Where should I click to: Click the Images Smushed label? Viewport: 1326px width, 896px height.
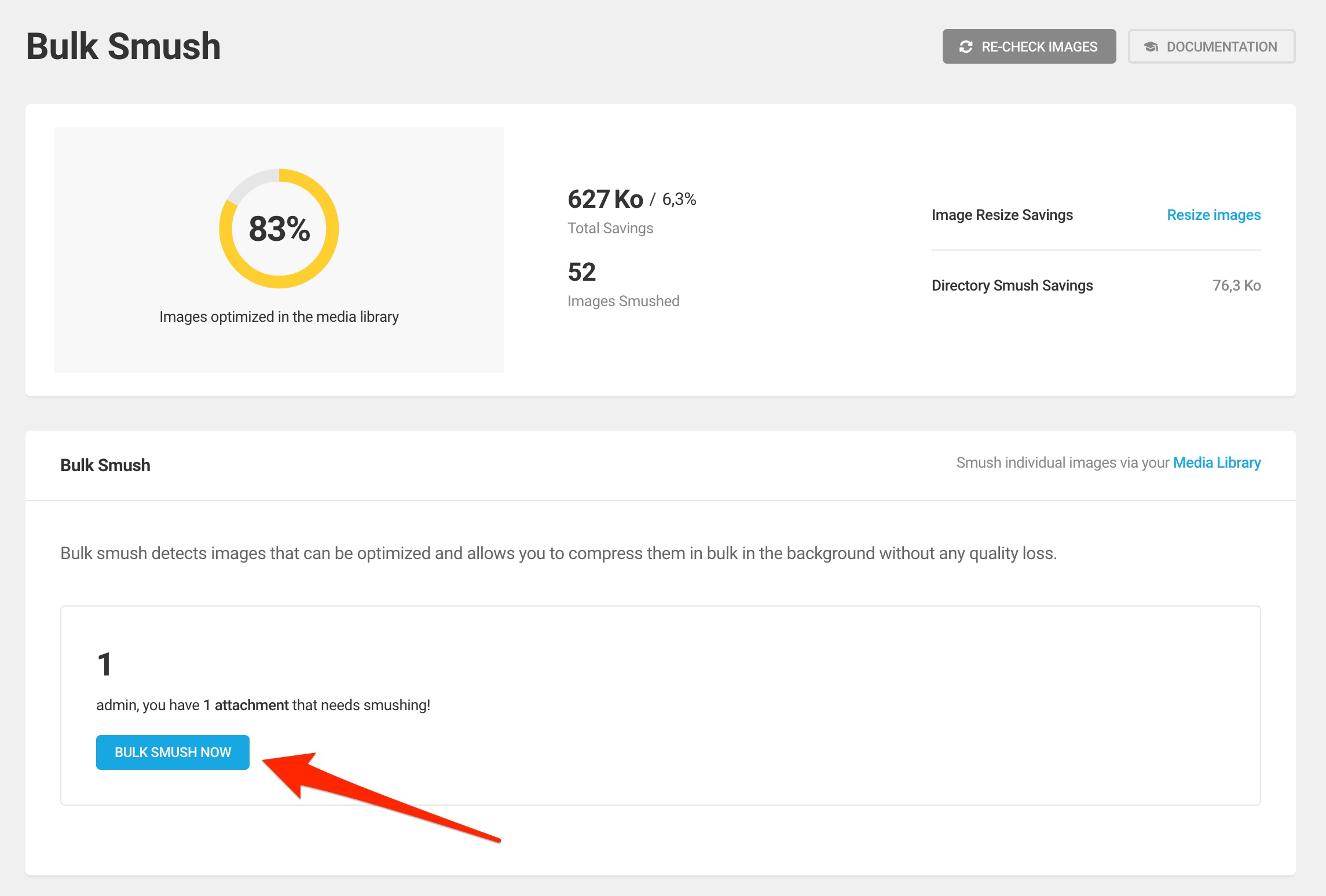(x=624, y=301)
